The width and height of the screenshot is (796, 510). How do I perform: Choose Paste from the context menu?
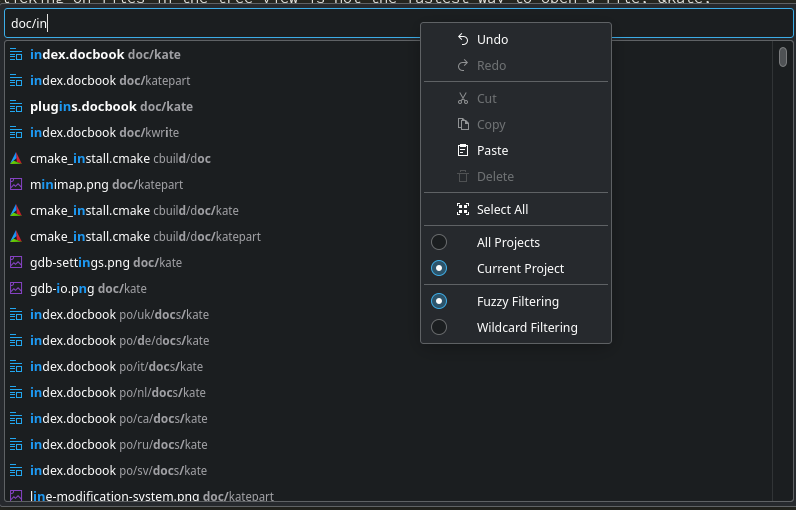[x=492, y=150]
